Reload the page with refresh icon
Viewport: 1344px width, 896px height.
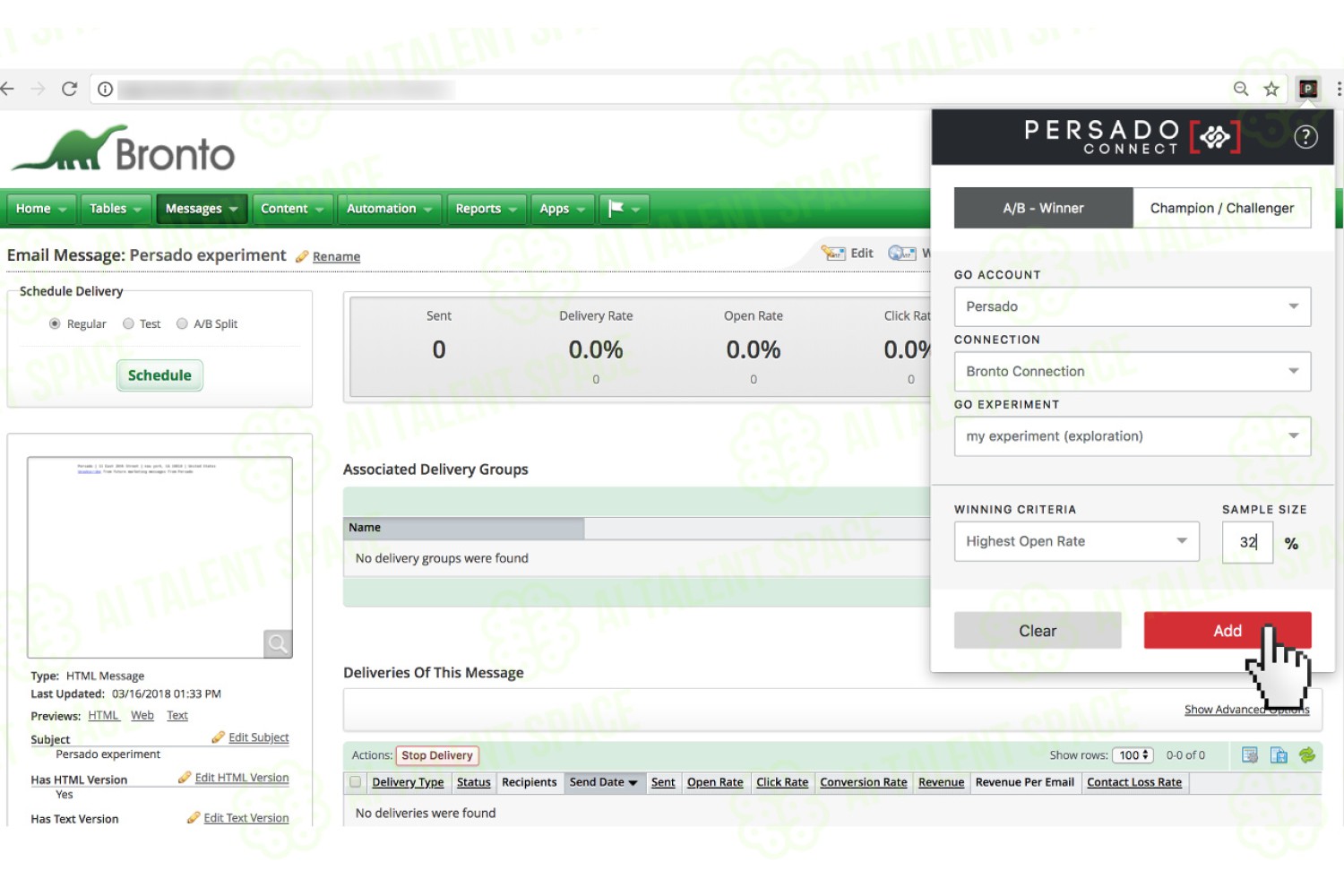pyautogui.click(x=69, y=89)
